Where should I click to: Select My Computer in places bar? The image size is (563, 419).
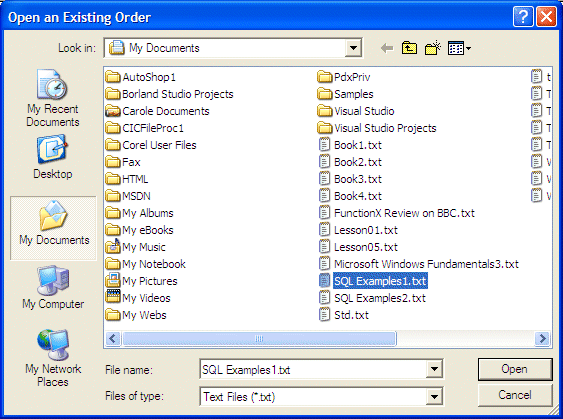[53, 287]
